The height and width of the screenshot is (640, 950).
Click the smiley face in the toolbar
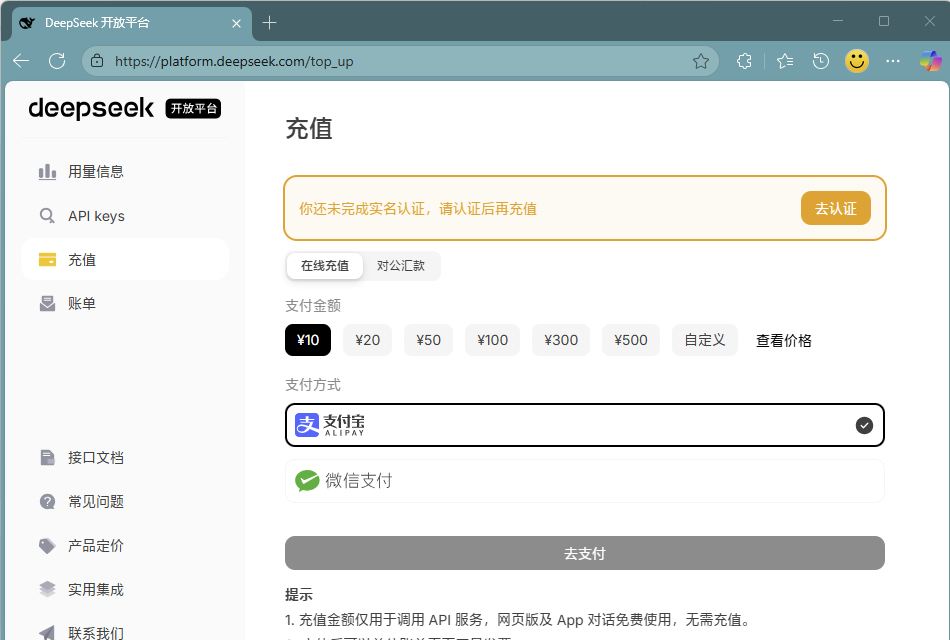pyautogui.click(x=857, y=60)
